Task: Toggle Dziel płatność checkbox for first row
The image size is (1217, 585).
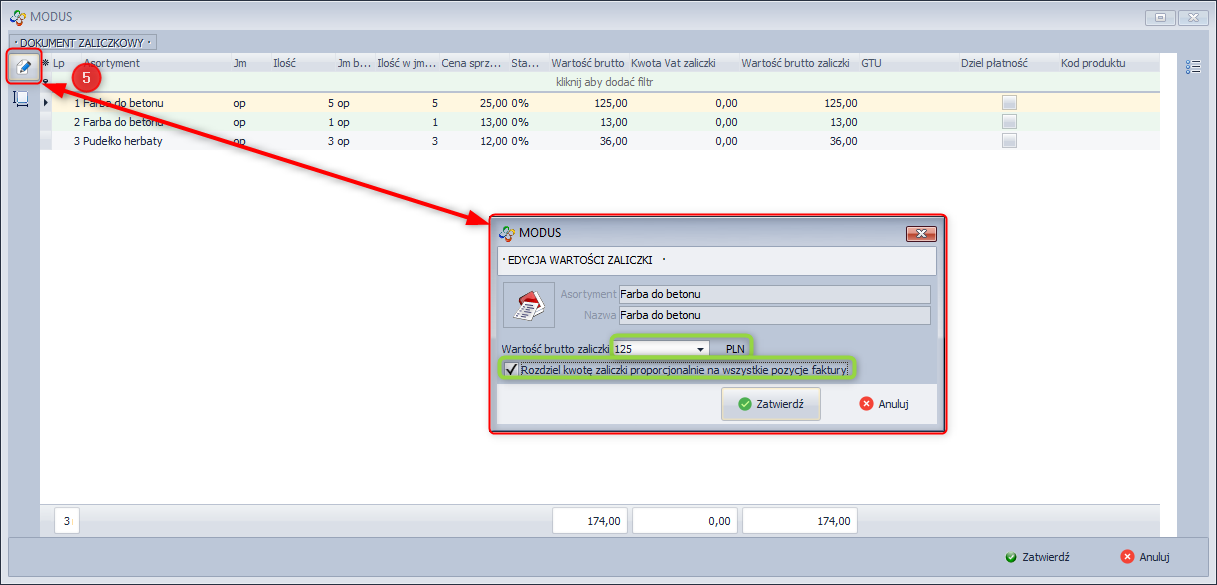Action: [1009, 103]
